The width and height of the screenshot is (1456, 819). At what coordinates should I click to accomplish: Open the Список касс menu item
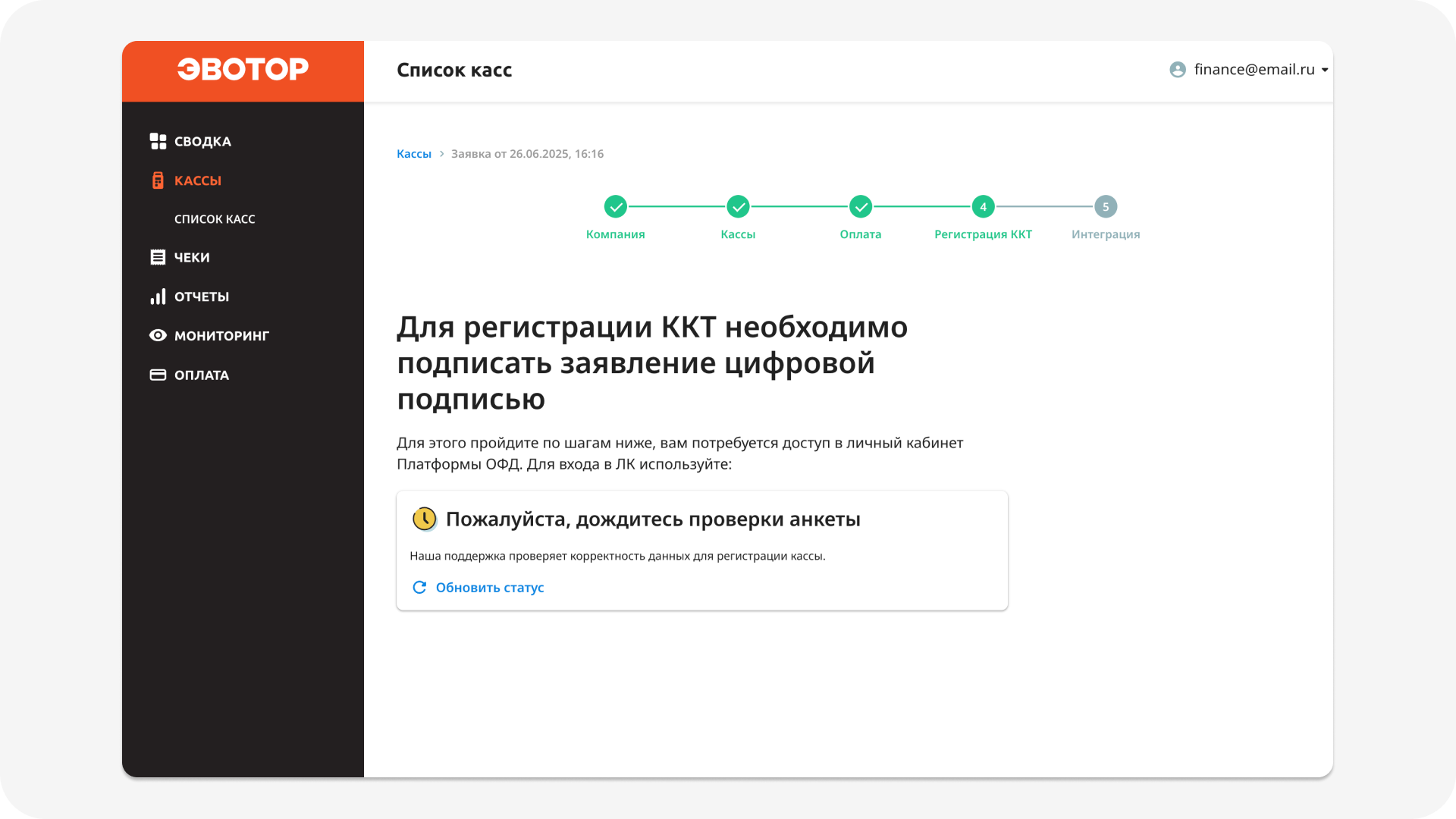click(215, 218)
